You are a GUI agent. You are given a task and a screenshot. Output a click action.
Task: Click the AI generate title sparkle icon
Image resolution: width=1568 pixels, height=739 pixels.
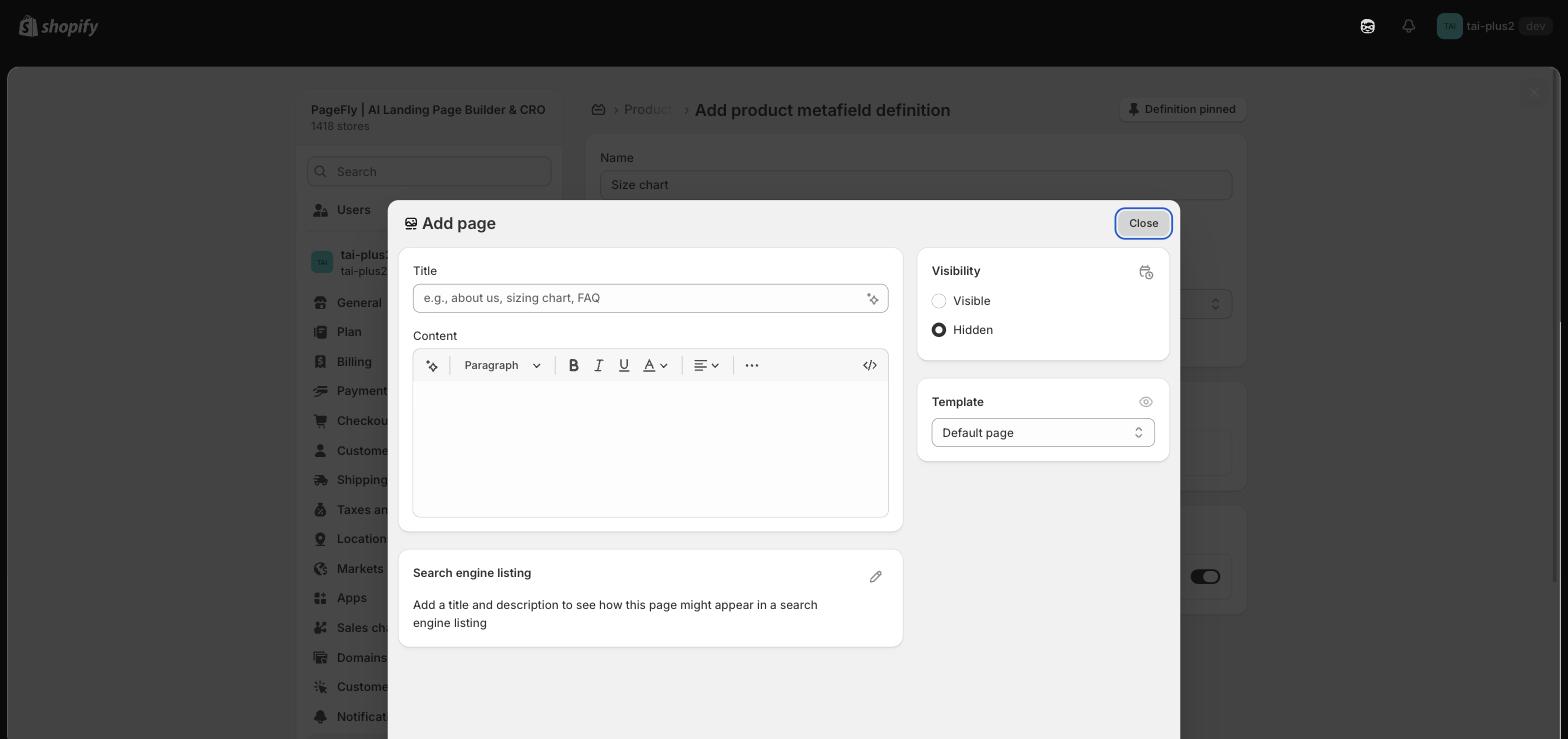click(873, 299)
